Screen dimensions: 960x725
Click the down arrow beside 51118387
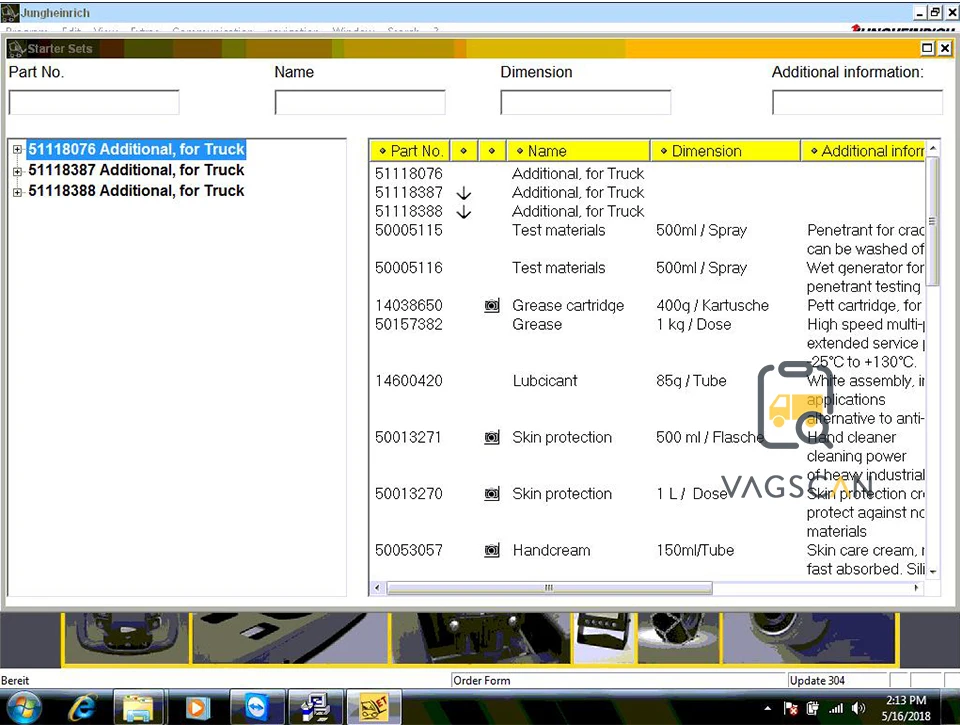coord(464,193)
